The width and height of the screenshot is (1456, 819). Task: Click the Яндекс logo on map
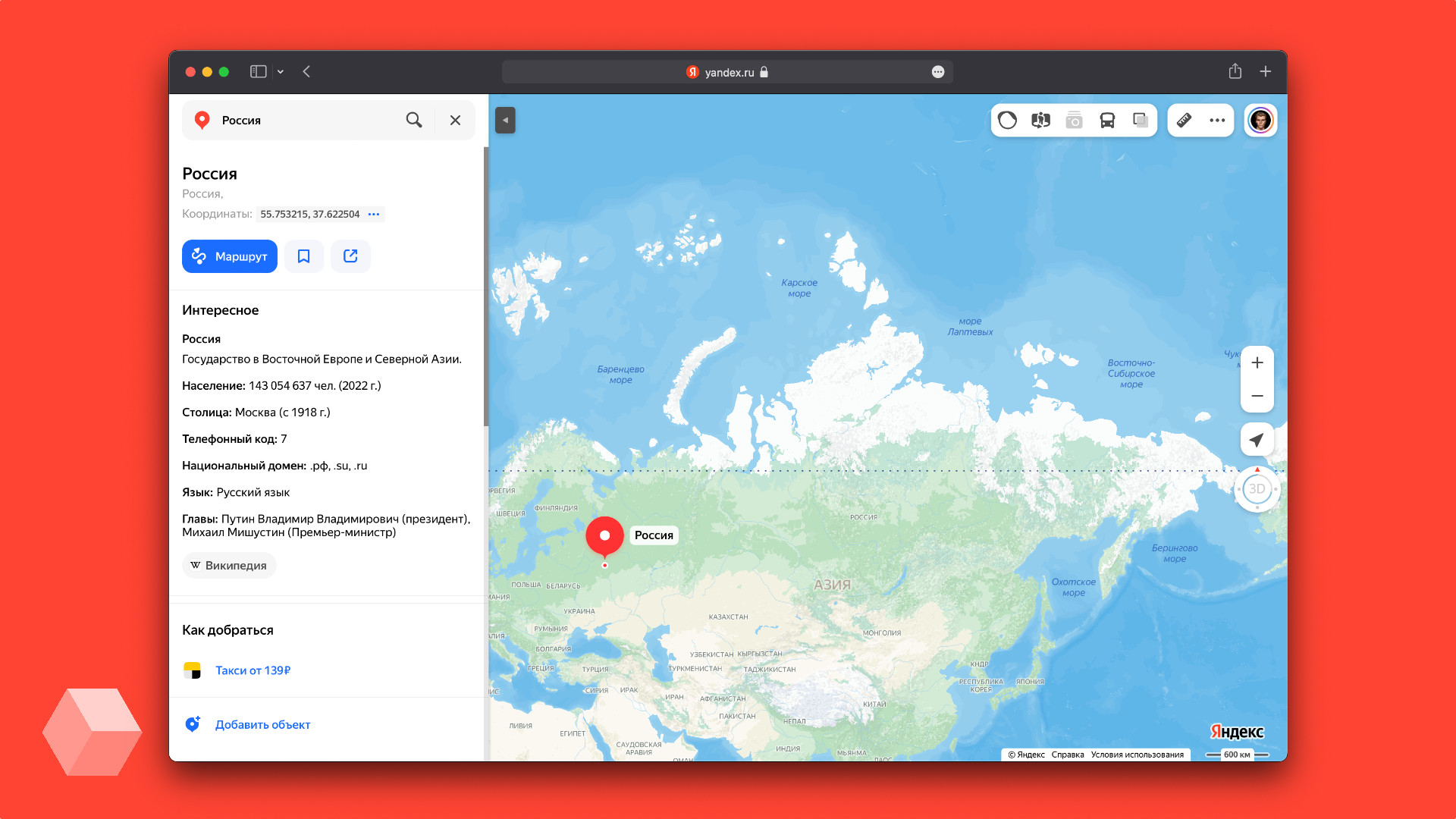1237,732
